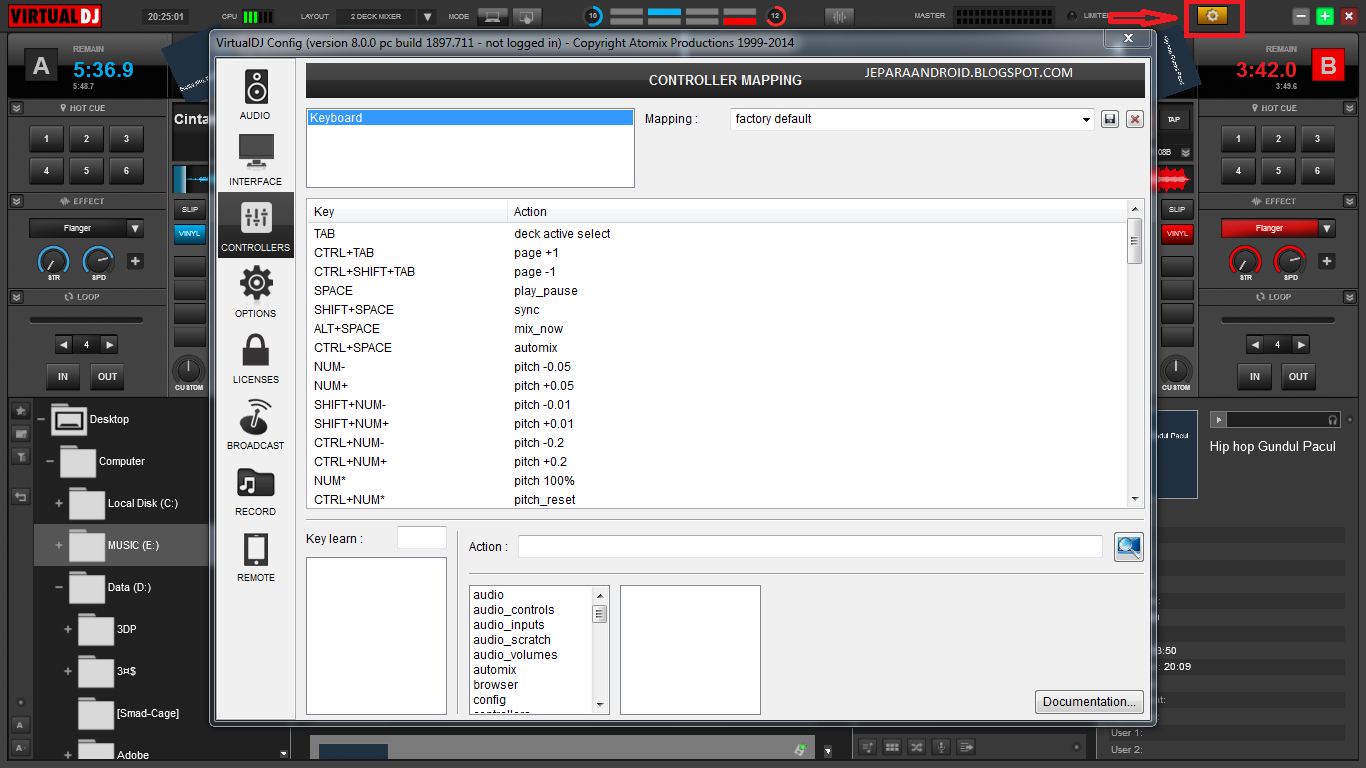Toggle VINYL mode on deck B
The width and height of the screenshot is (1366, 768).
point(1177,233)
